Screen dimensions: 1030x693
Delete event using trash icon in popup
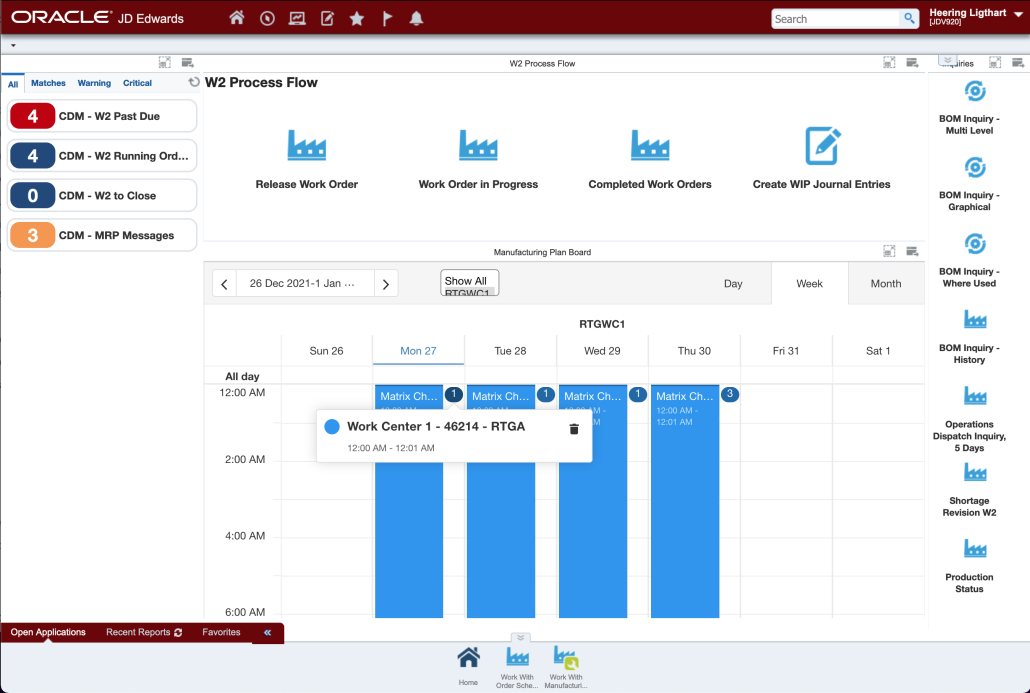574,429
